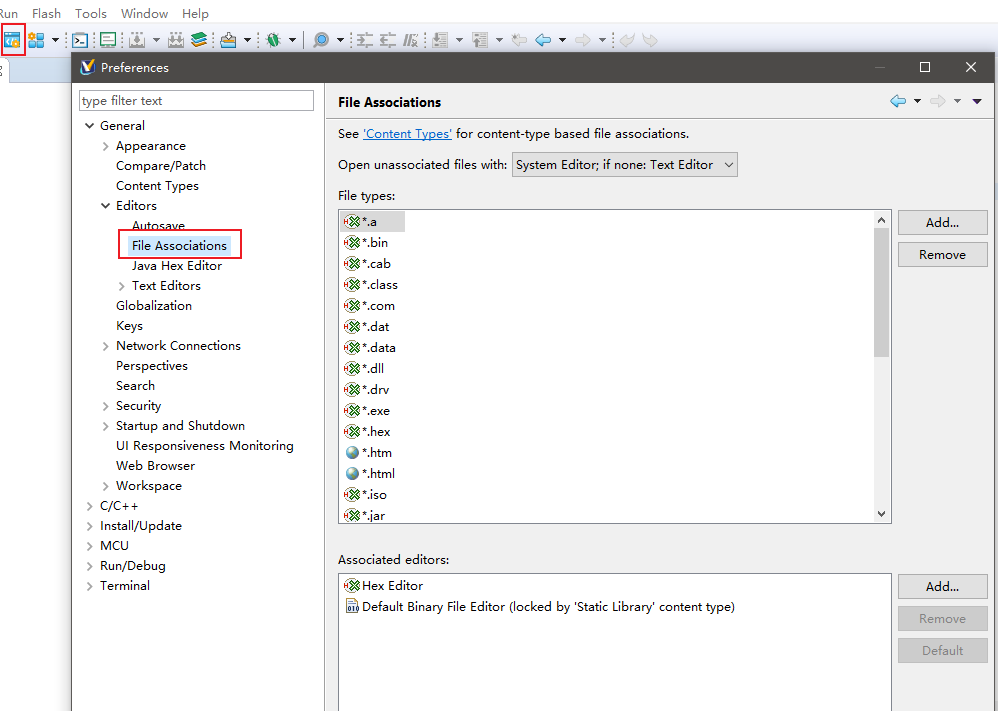998x711 pixels.
Task: Click the file types scrollbar up arrow
Action: pyautogui.click(x=882, y=220)
